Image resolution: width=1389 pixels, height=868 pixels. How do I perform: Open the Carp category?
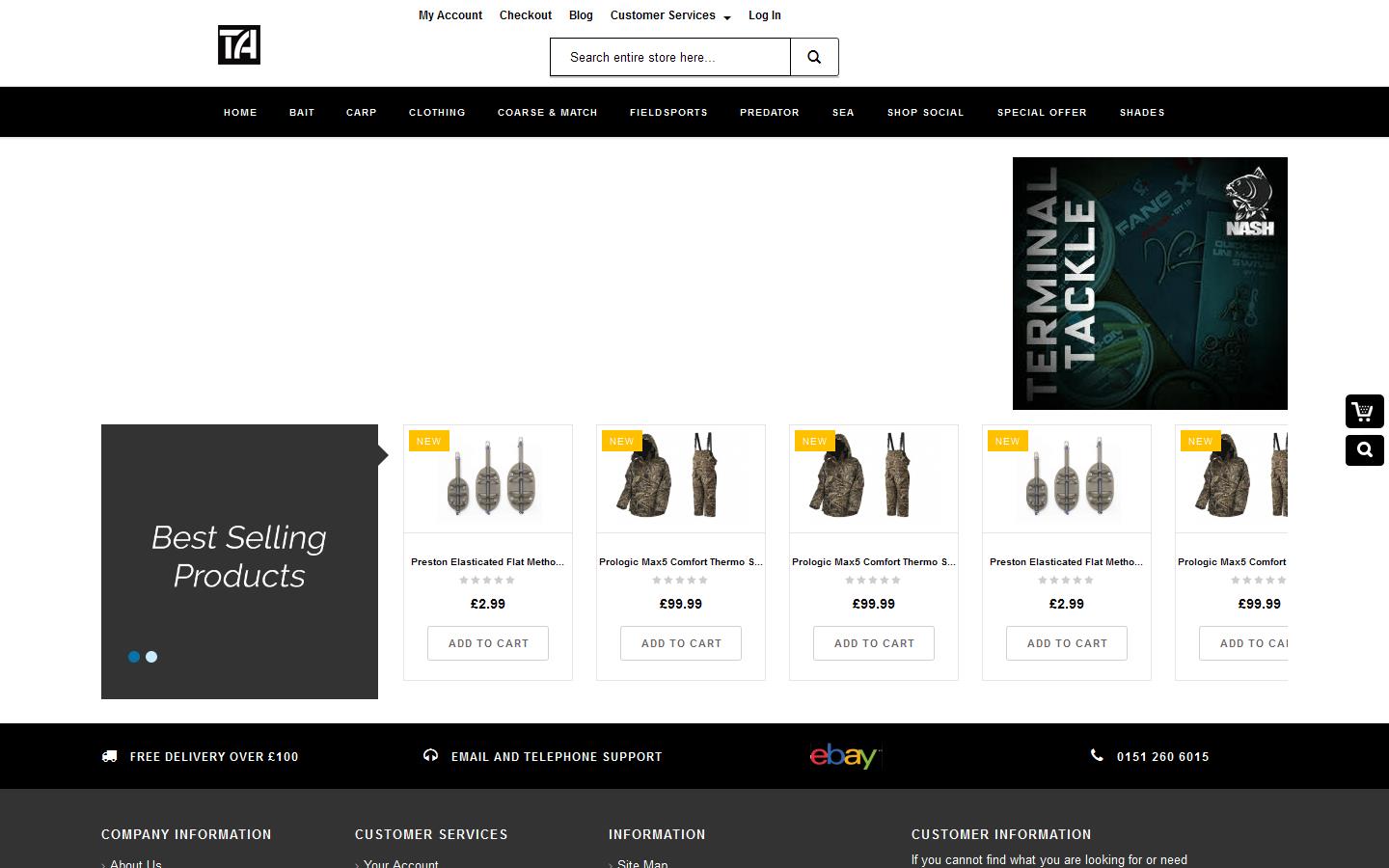362,112
